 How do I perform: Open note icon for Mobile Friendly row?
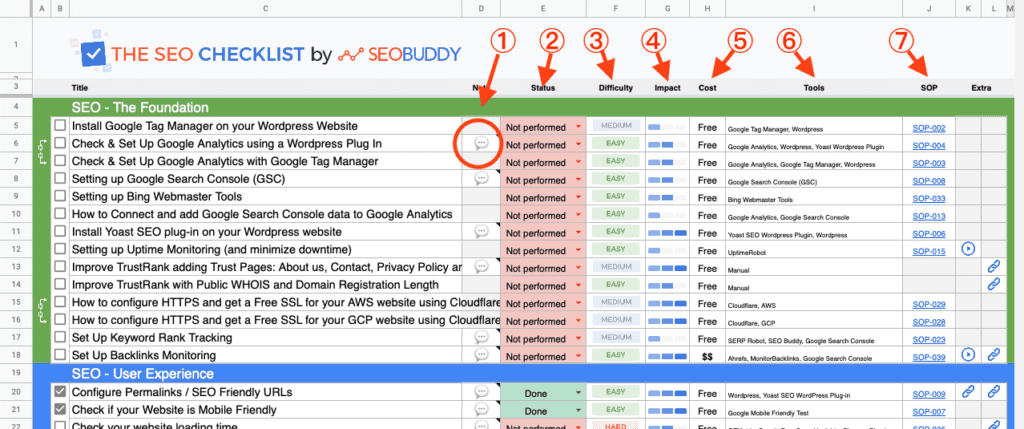click(481, 409)
